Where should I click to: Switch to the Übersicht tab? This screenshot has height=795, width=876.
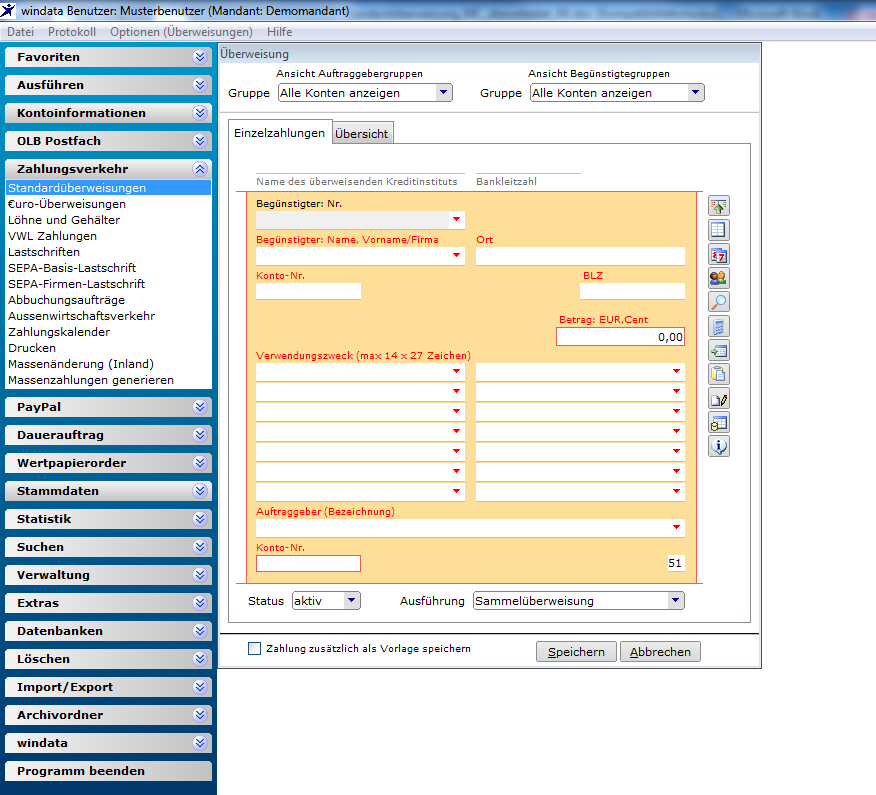[362, 134]
